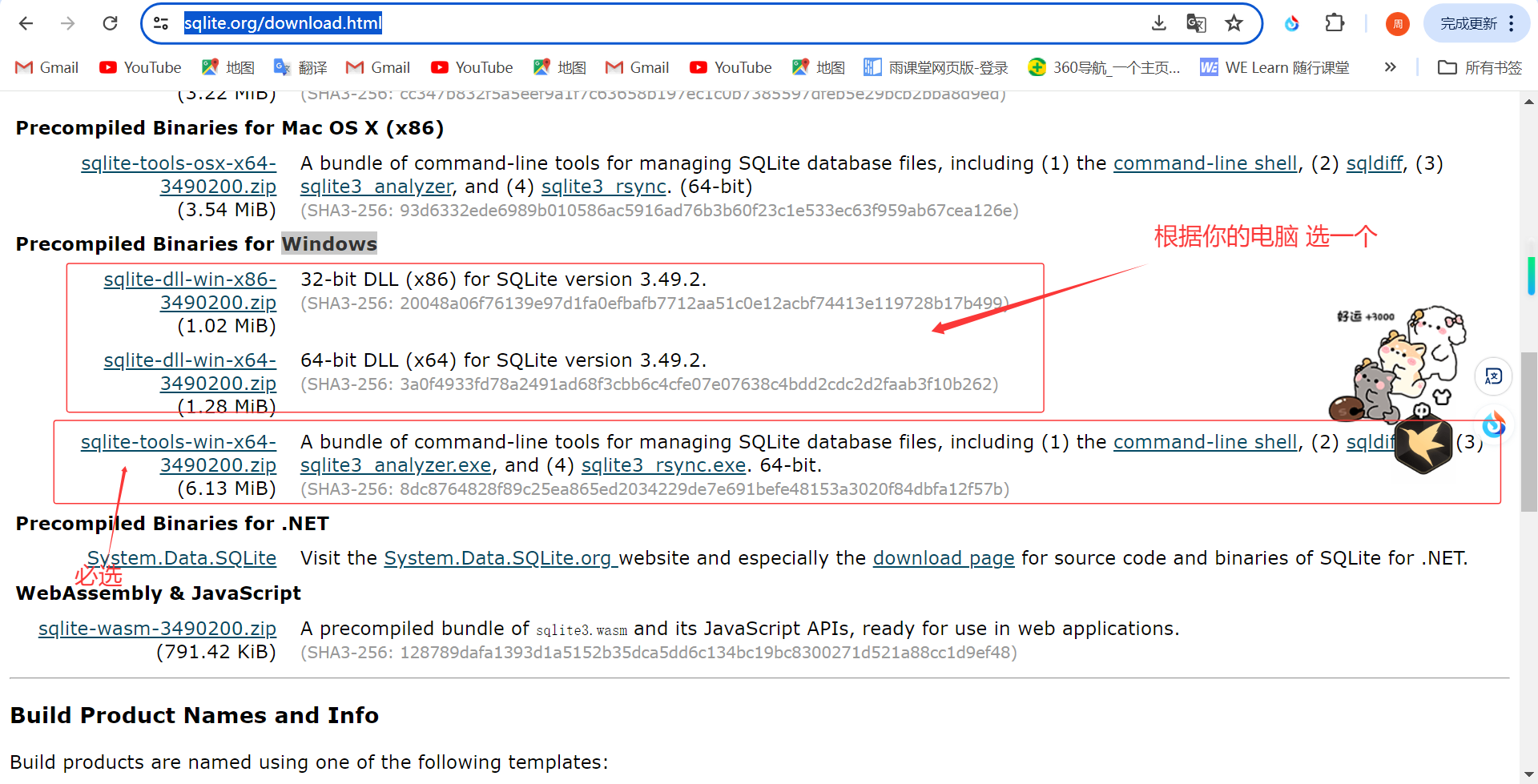The image size is (1538, 784).
Task: Open the first Gmail bookmark
Action: [46, 67]
